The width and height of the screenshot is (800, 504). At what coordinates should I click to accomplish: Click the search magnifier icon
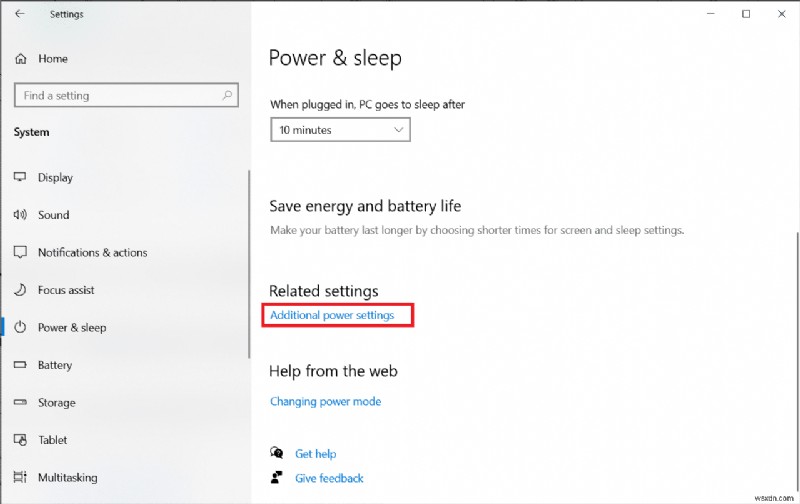click(228, 96)
